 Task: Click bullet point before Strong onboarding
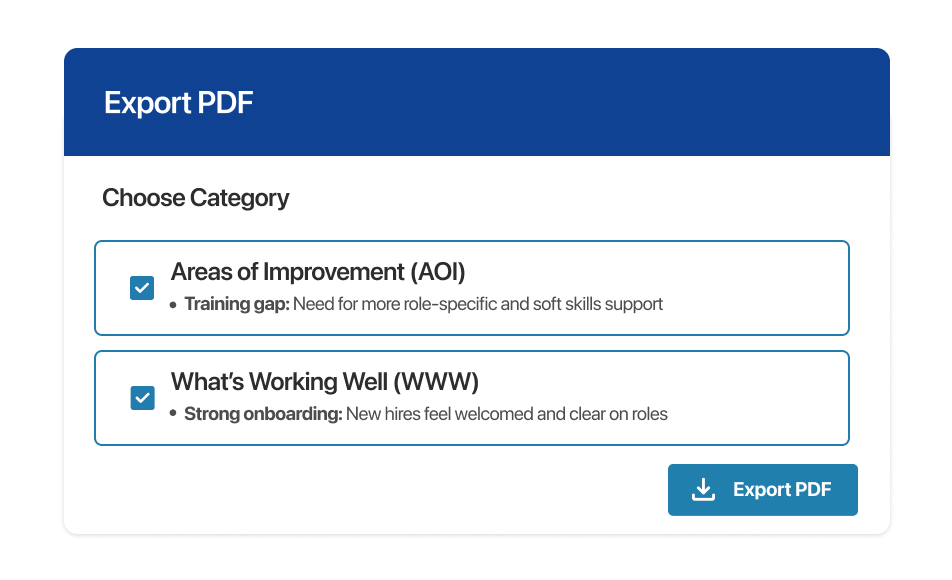pyautogui.click(x=173, y=413)
